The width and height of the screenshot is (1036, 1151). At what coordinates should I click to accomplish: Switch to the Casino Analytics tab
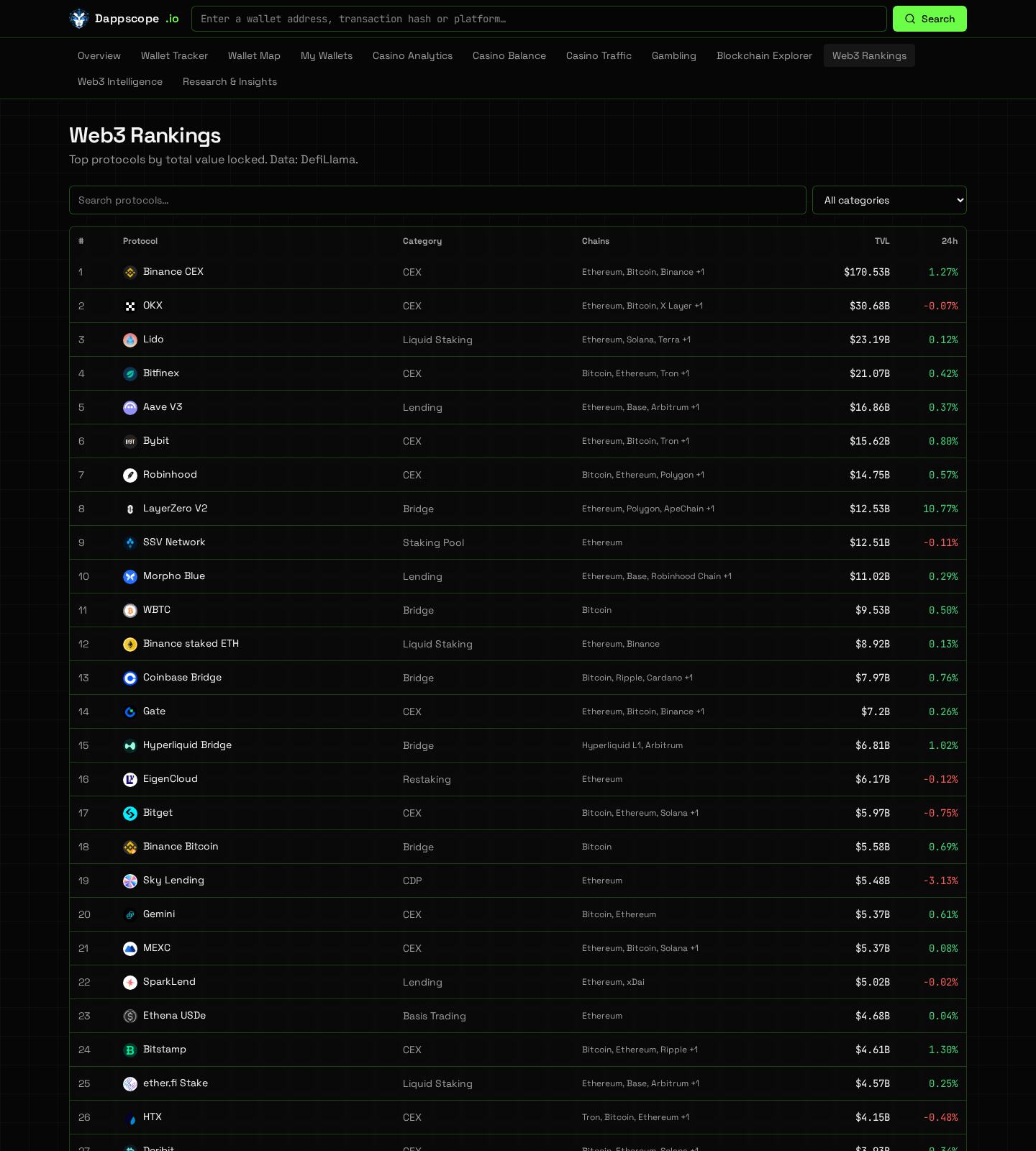[x=412, y=55]
